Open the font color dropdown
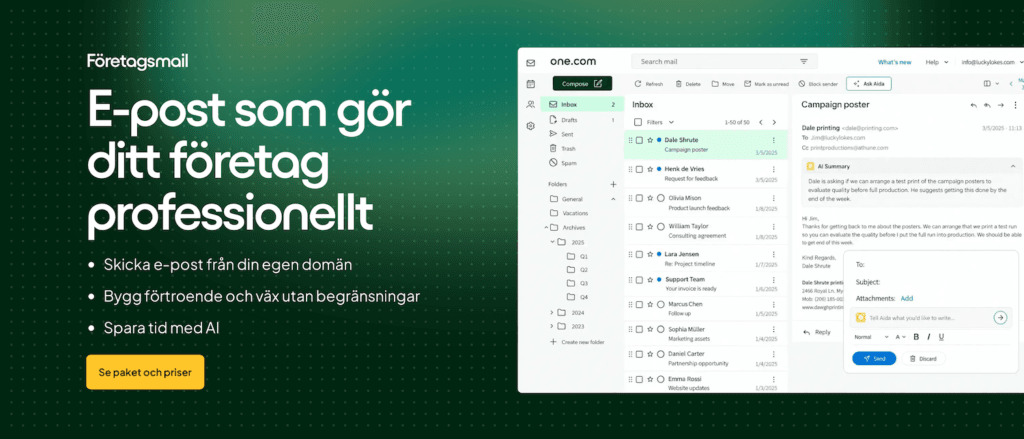The image size is (1024, 439). 901,337
